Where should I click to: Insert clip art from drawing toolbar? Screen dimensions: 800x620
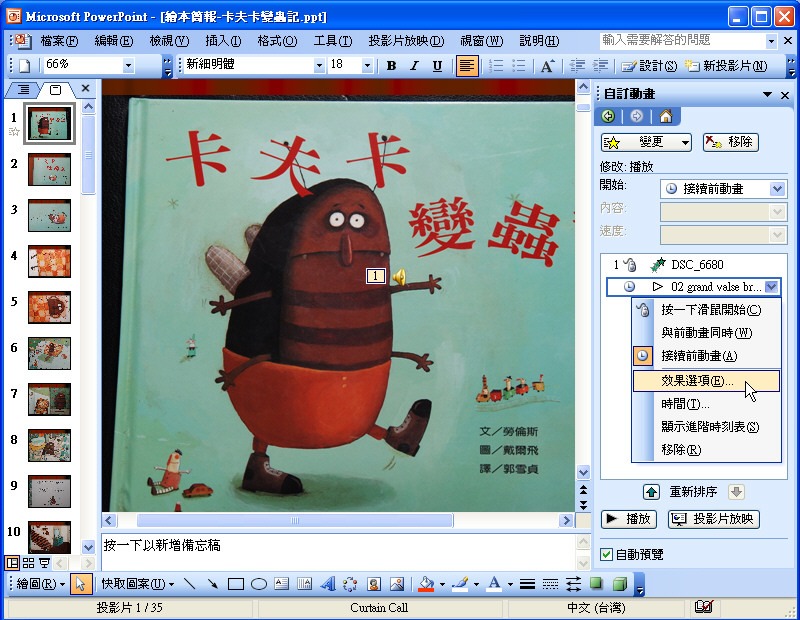tap(374, 584)
